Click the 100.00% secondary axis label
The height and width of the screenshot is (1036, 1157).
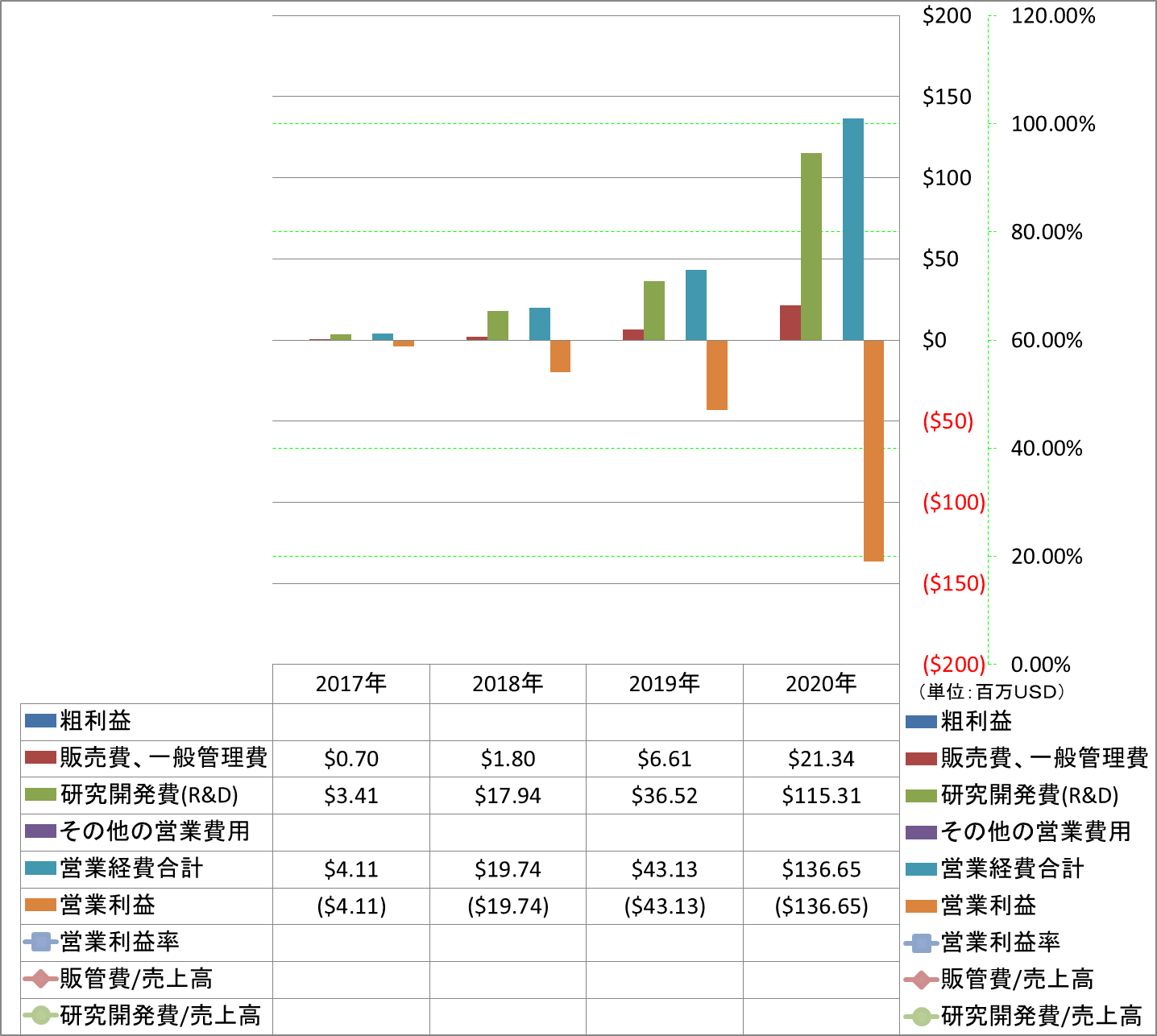[1053, 124]
